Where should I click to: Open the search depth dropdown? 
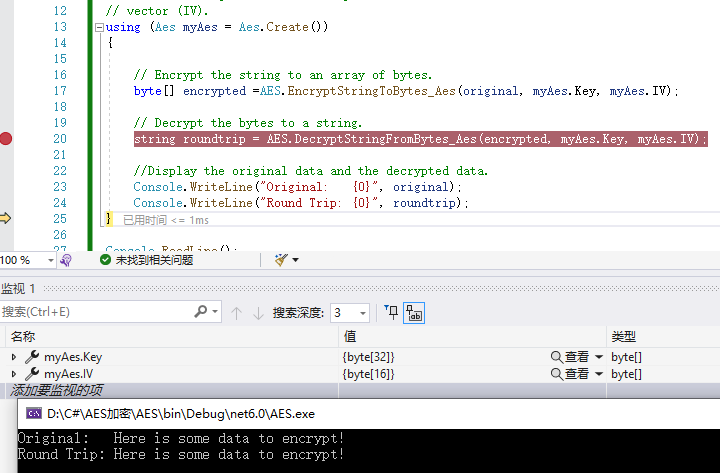pyautogui.click(x=362, y=313)
